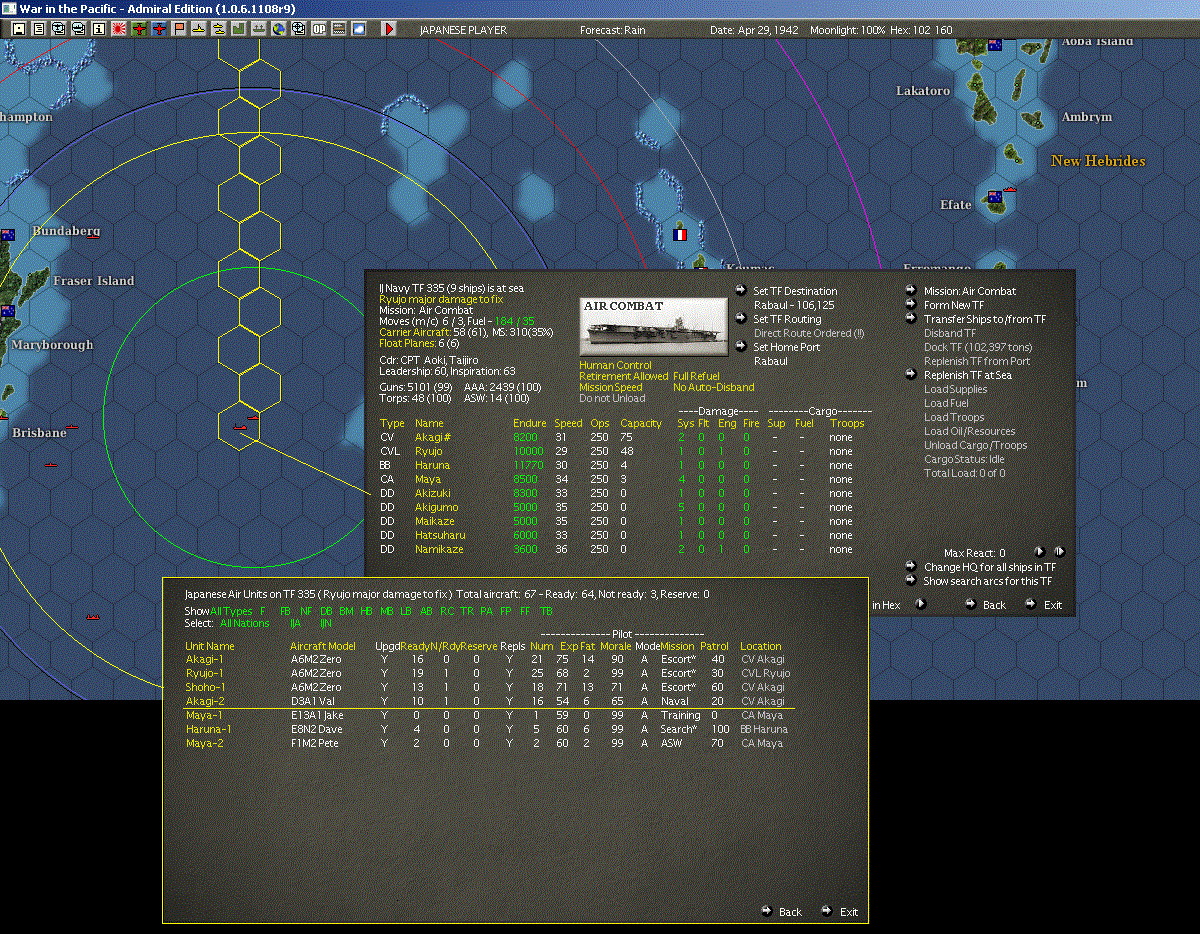Screen dimensions: 1200x934
Task: Click arrow beside Change HQ for all ships
Action: (x=911, y=566)
